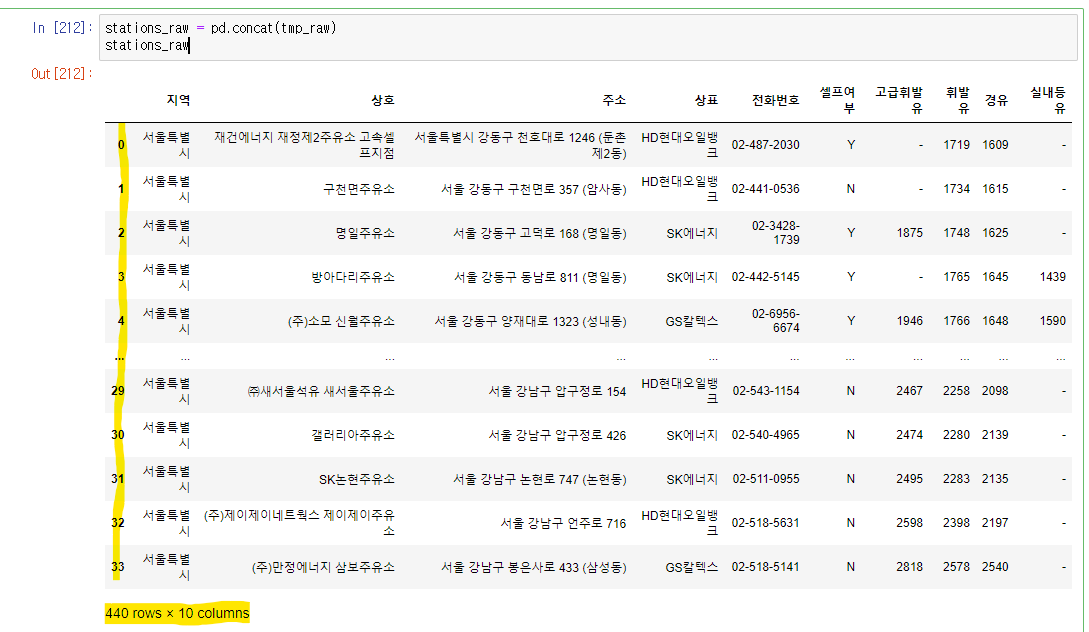1089x632 pixels.
Task: Click address 서울 강동구 고덕로 168 (명일동)
Action: 540,233
